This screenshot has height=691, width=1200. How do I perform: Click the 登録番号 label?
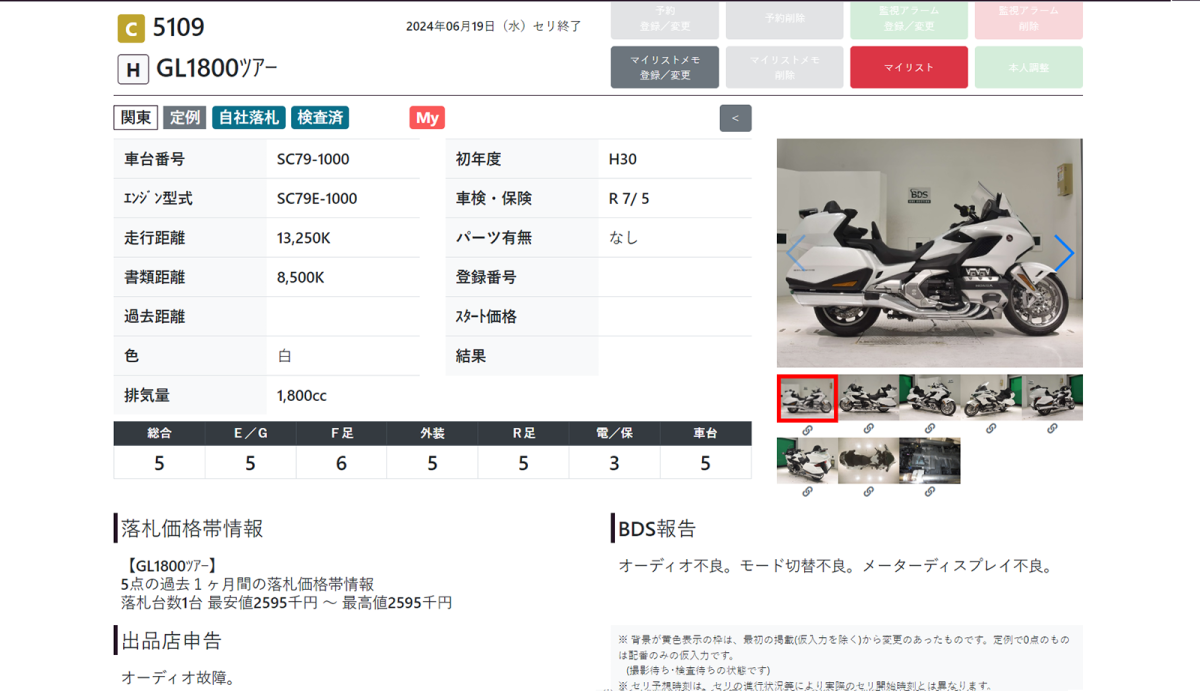[486, 277]
